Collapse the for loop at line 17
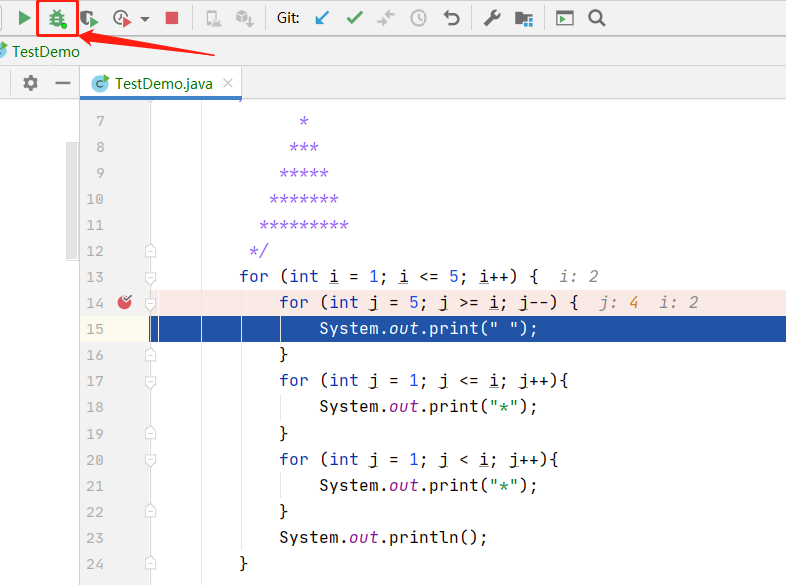This screenshot has height=585, width=786. pyautogui.click(x=150, y=382)
